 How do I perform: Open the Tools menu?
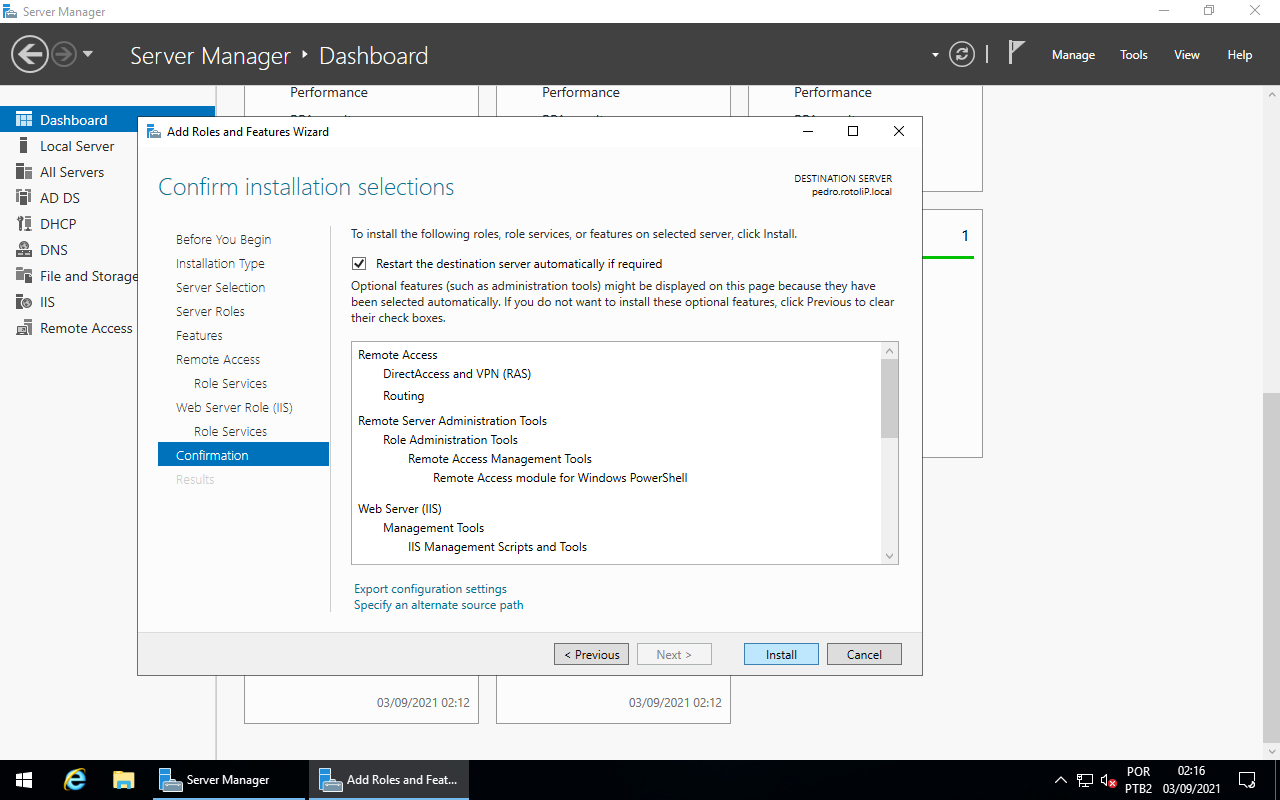tap(1133, 55)
